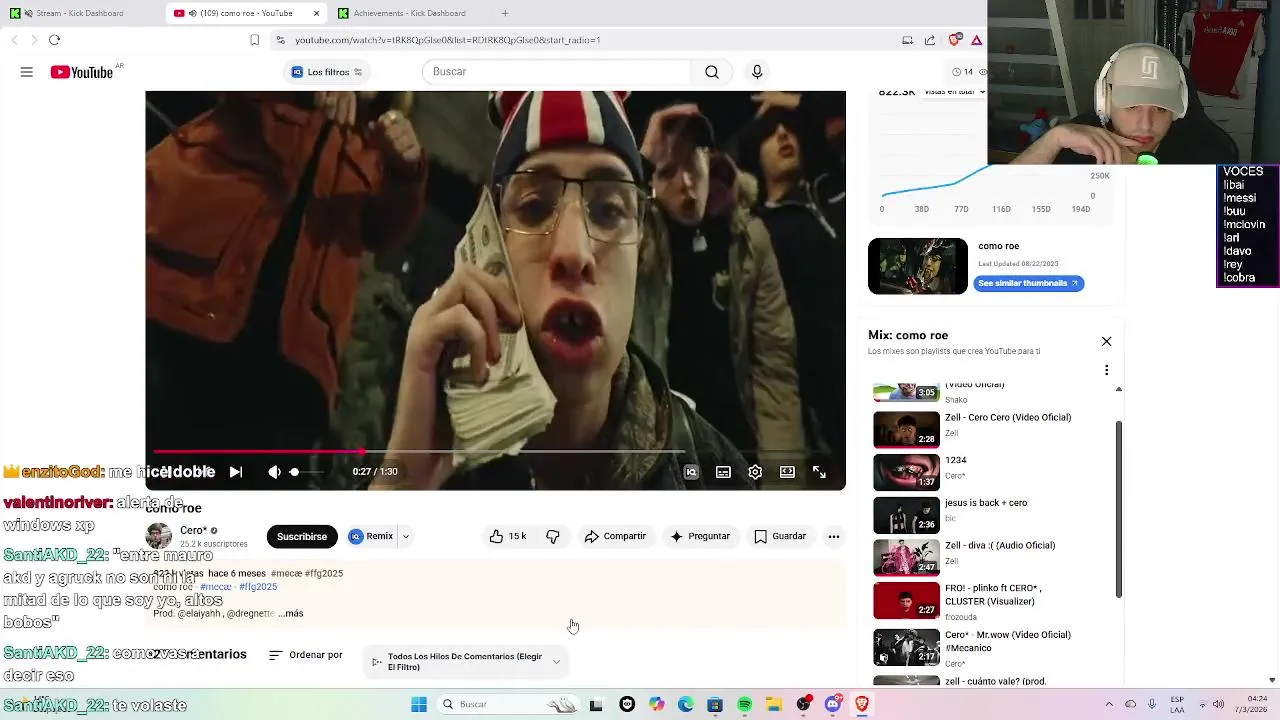Open the Ordenar por sort menu
The width and height of the screenshot is (1280, 720).
pos(306,655)
